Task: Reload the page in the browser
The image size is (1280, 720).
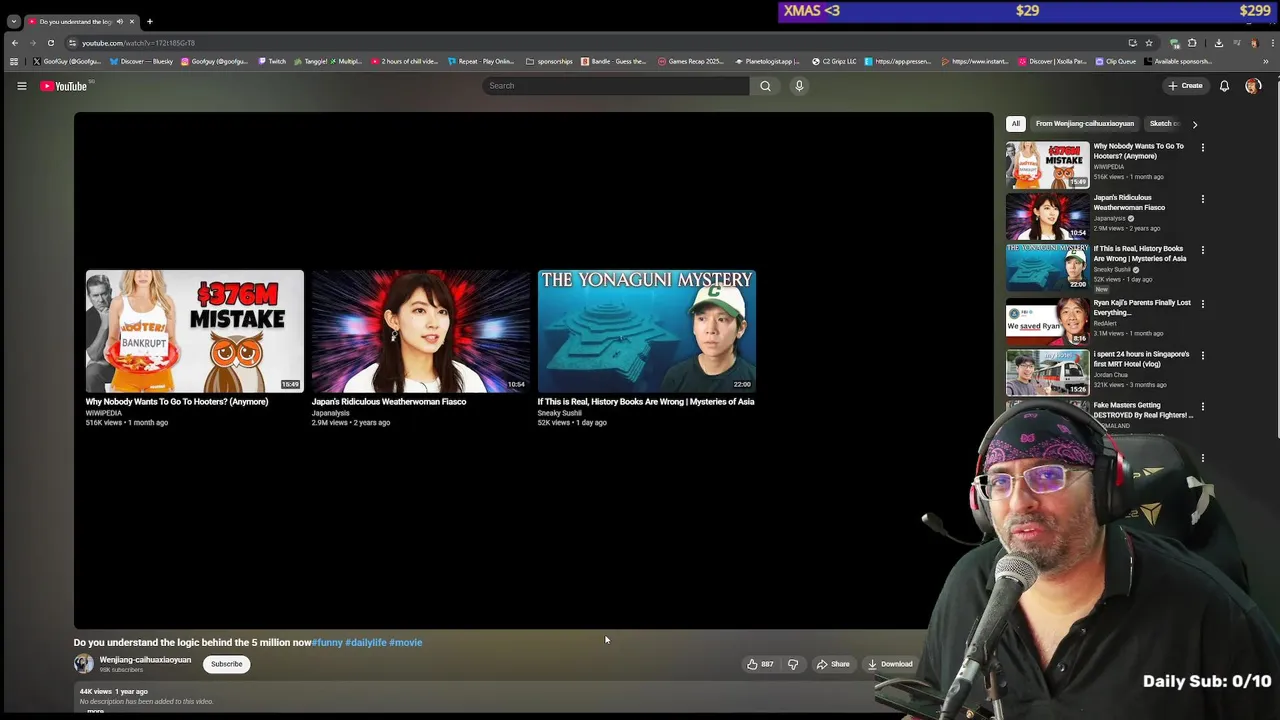Action: 50,43
